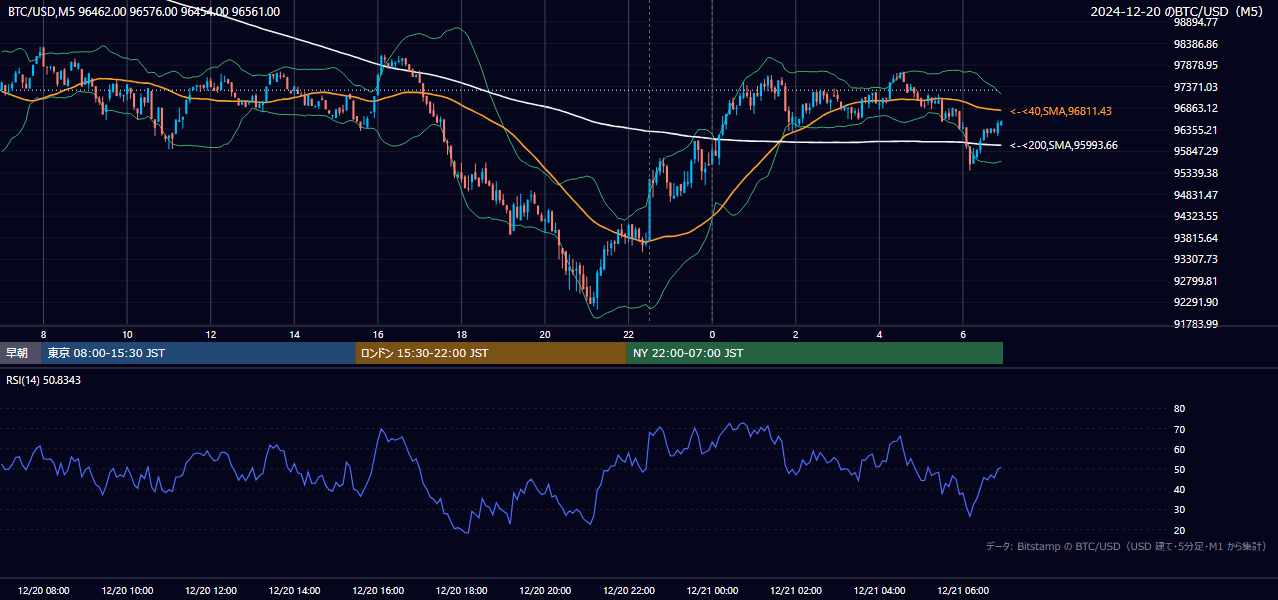This screenshot has width=1278, height=600.
Task: Click price axis label 95339.38
Action: [1196, 173]
